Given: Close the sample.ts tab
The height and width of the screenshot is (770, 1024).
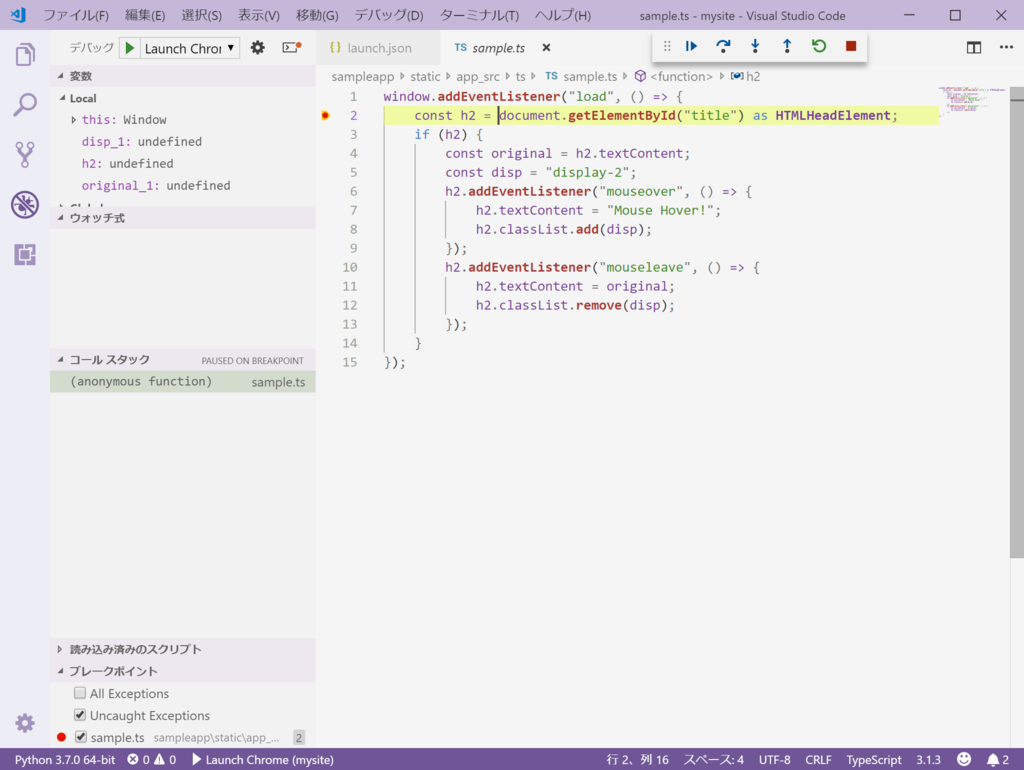Looking at the screenshot, I should click(547, 48).
